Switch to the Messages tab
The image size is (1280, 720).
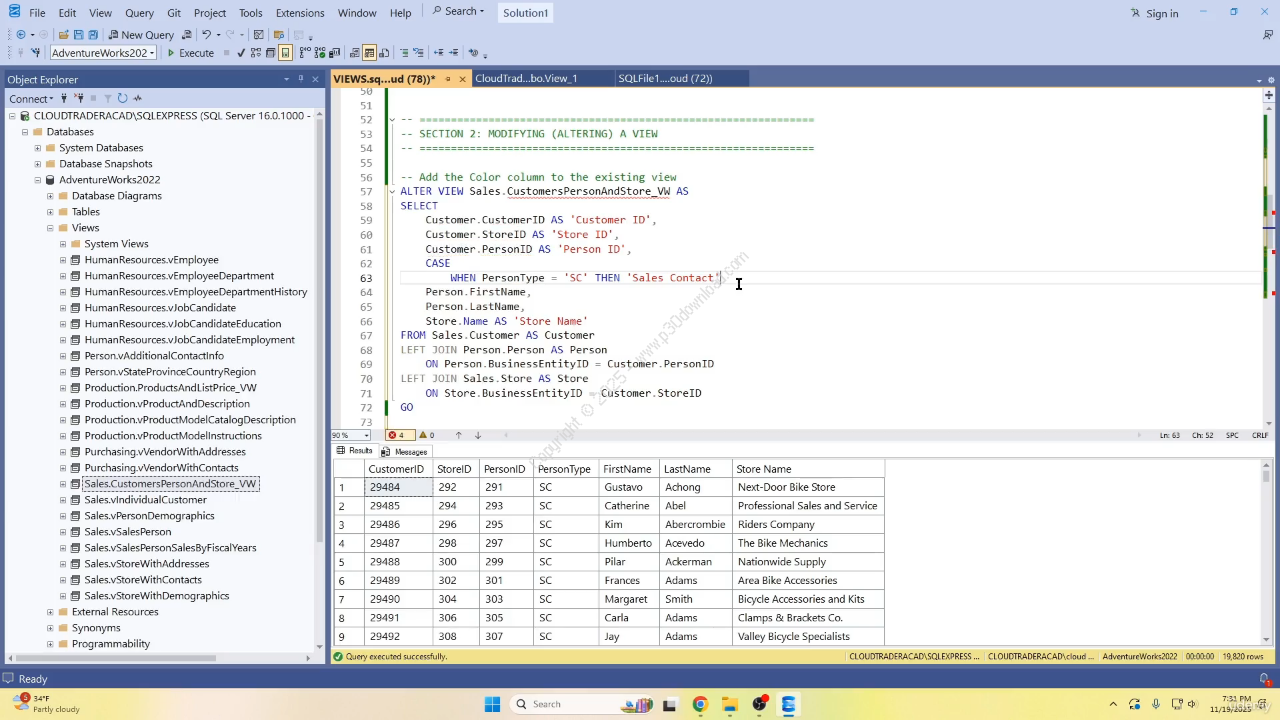click(405, 452)
